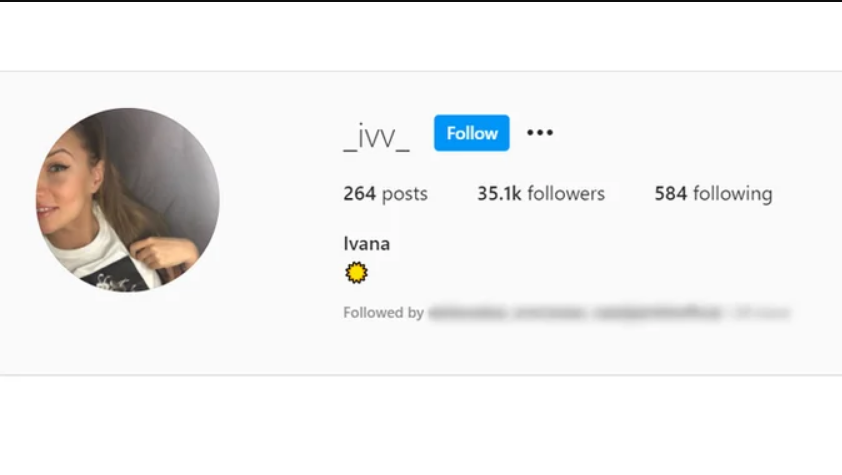Click the word 'following' in stats
Image resolution: width=842 pixels, height=475 pixels.
(733, 194)
